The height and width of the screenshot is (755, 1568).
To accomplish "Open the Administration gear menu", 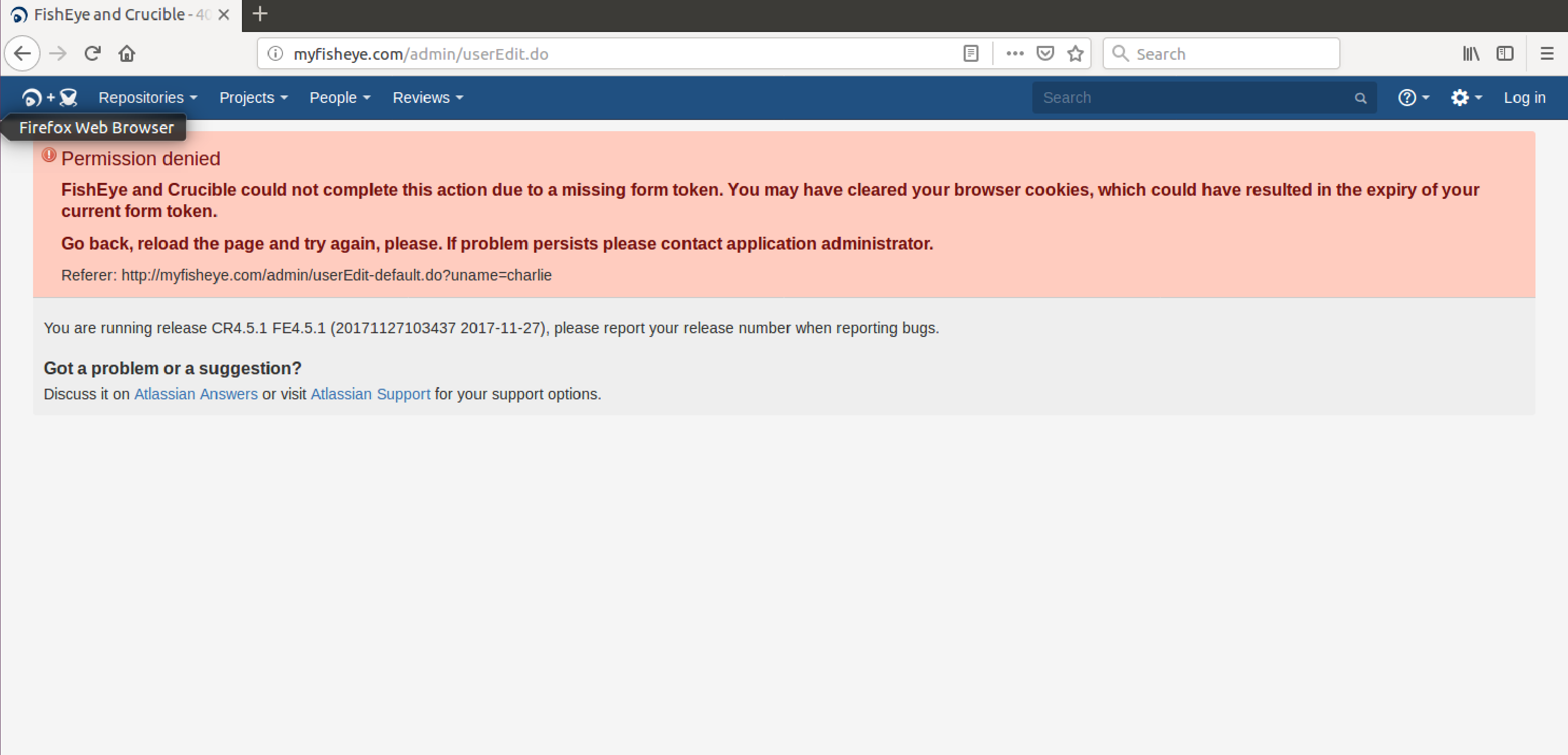I will (1466, 98).
